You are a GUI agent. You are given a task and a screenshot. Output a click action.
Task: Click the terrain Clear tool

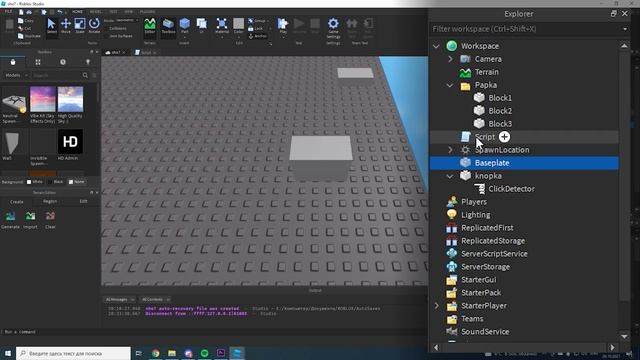(50, 220)
